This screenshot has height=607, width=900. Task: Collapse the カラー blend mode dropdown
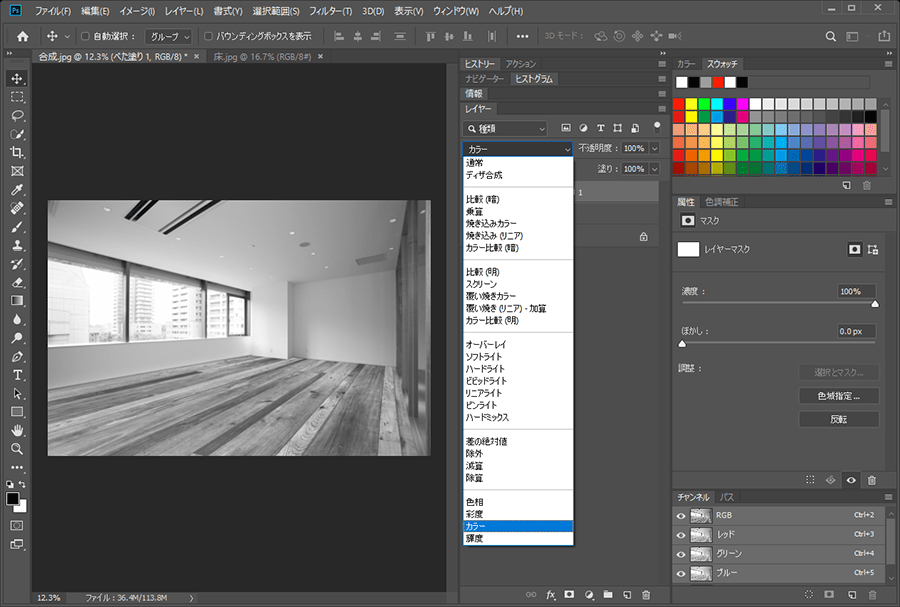(518, 149)
